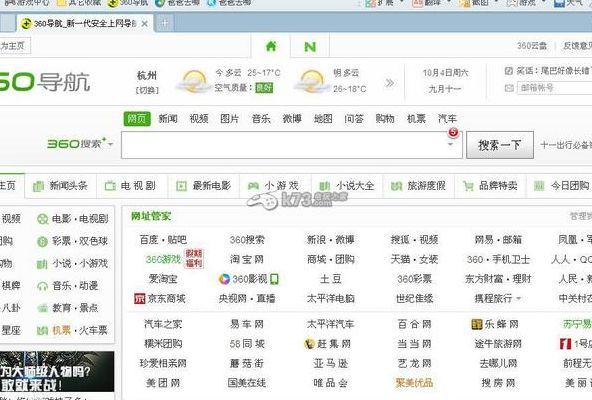Click into the main search input field
This screenshot has height=400, width=592.
pyautogui.click(x=284, y=145)
